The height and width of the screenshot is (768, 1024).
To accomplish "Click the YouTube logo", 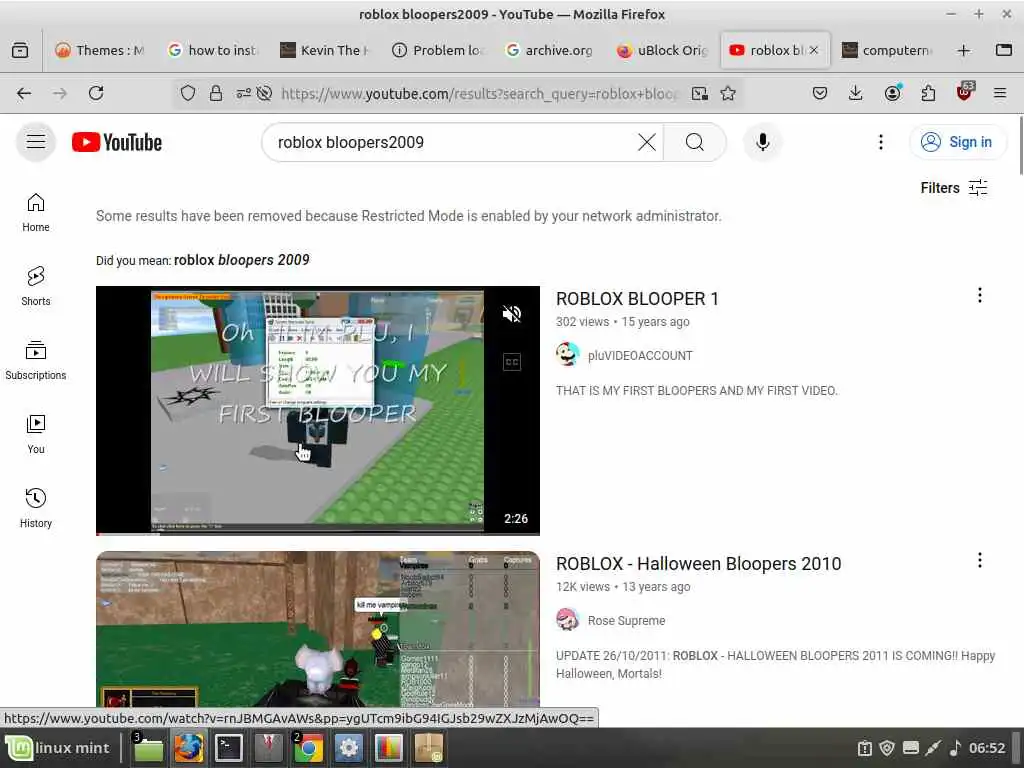I will coord(117,142).
